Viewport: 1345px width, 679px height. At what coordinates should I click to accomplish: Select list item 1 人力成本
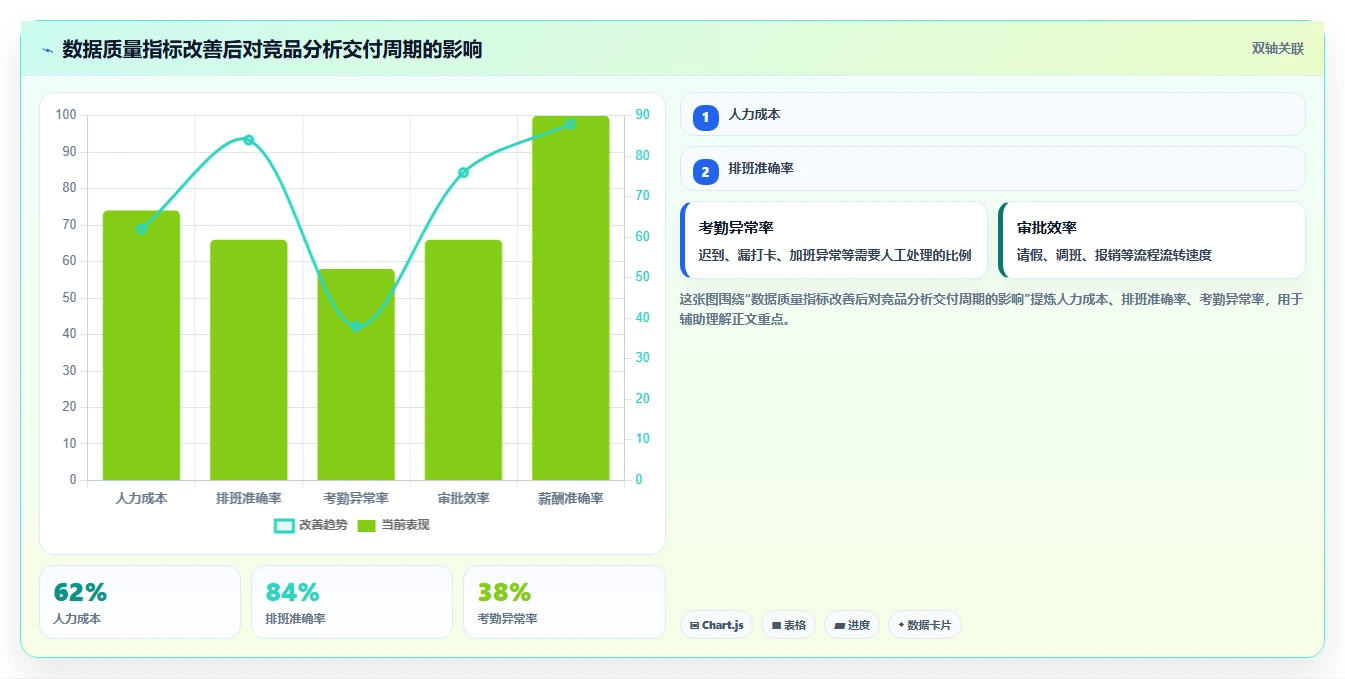pyautogui.click(x=993, y=114)
